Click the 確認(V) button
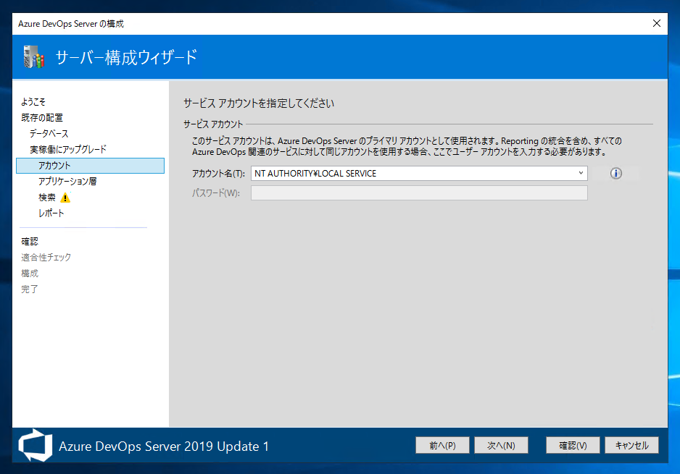 coord(573,445)
